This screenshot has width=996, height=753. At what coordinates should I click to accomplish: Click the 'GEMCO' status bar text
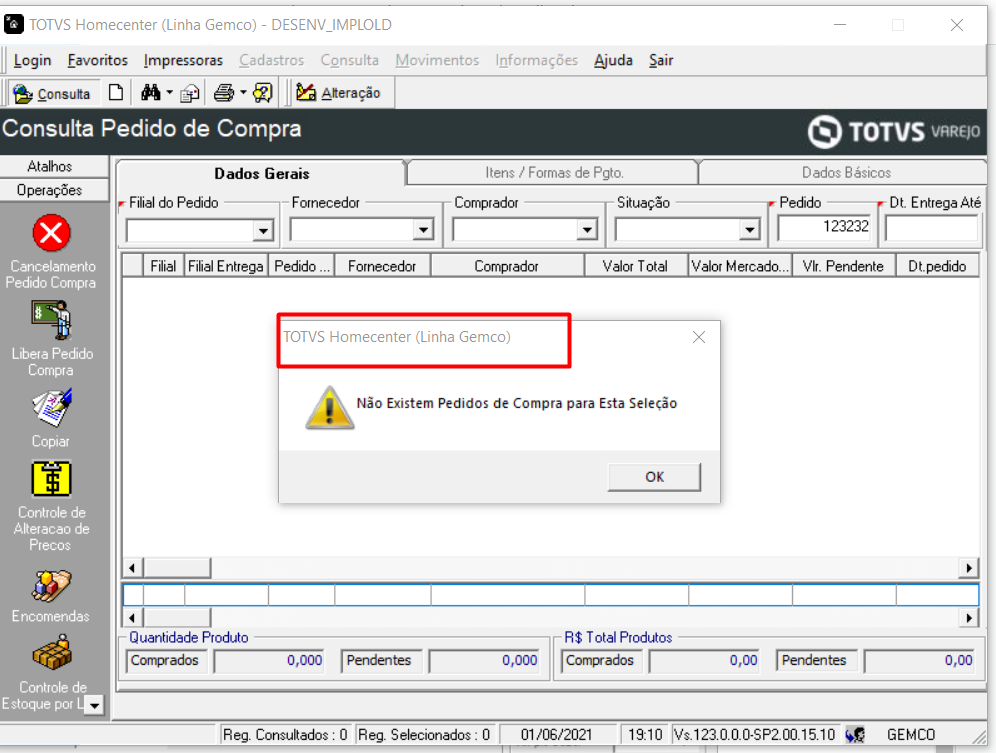coord(911,735)
